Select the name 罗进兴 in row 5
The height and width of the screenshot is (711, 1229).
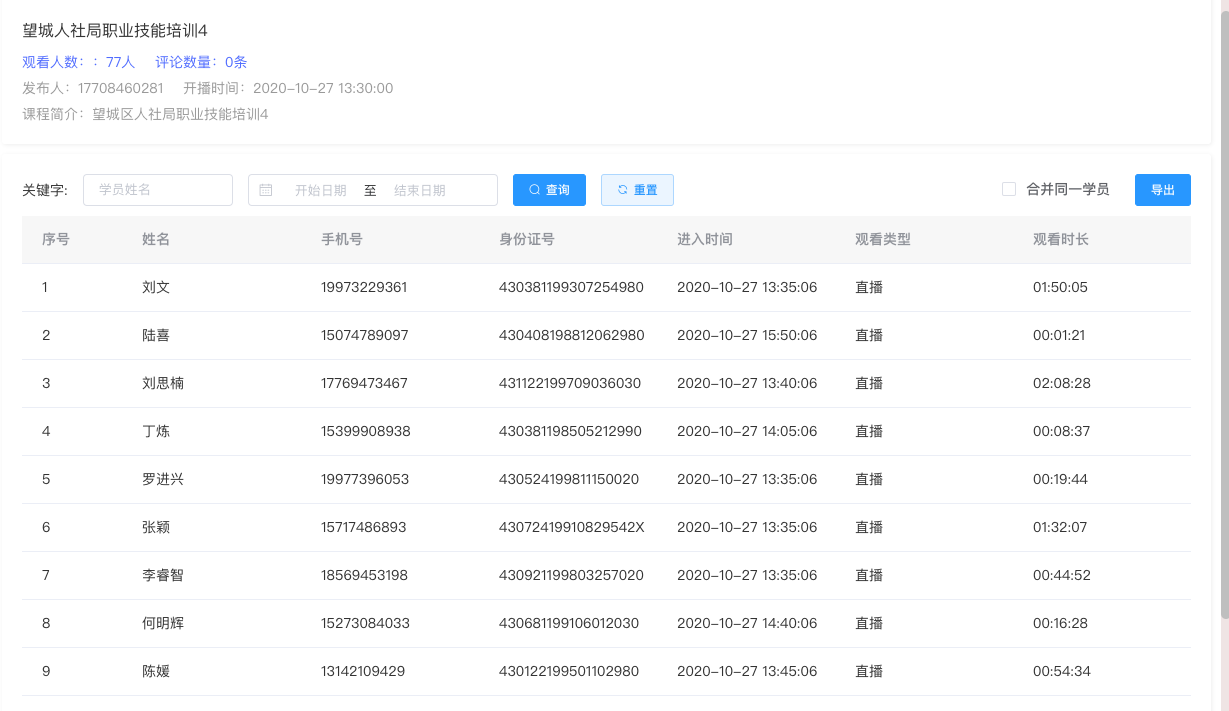click(x=163, y=480)
